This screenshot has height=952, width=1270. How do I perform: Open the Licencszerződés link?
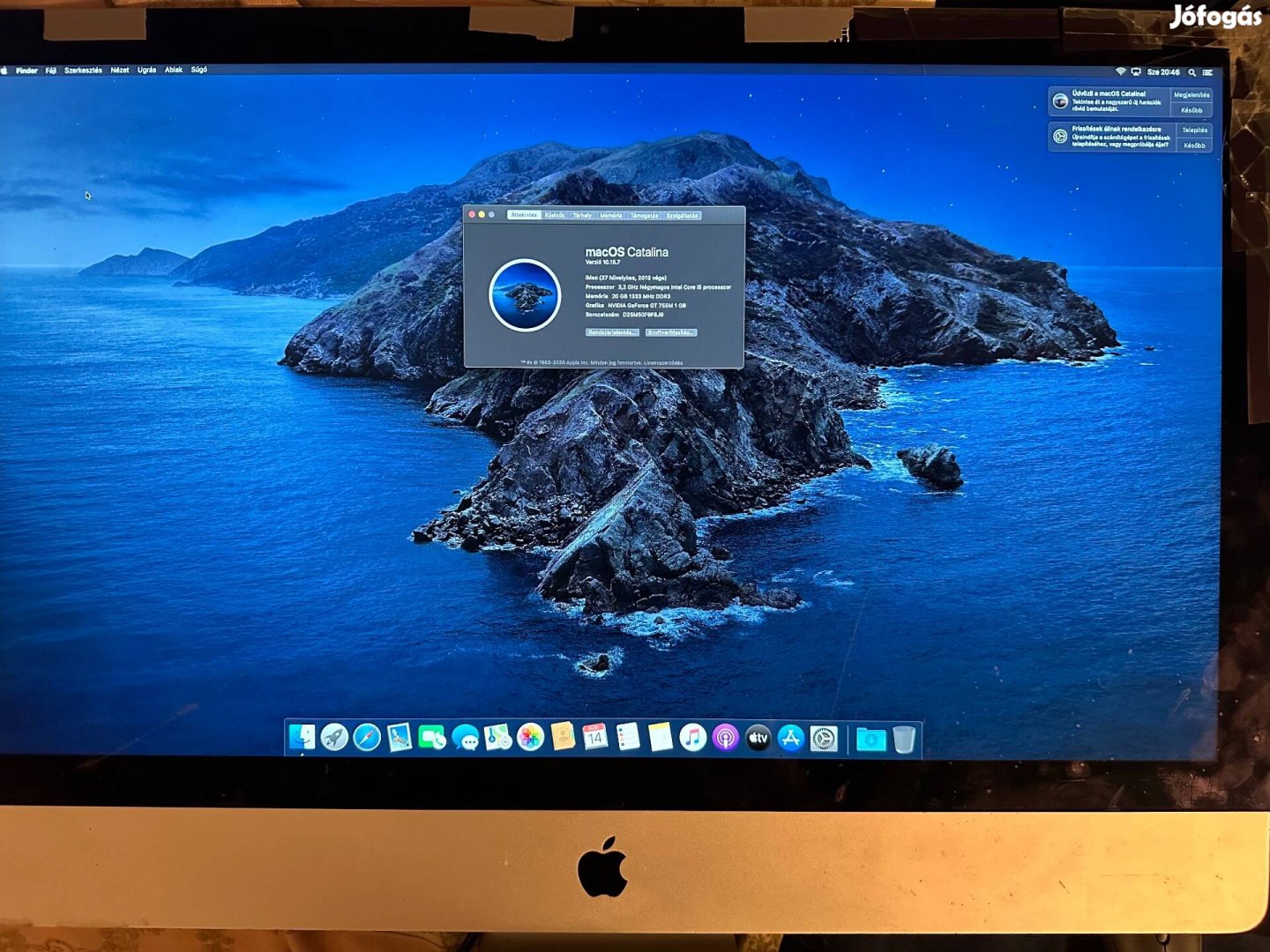click(x=663, y=362)
